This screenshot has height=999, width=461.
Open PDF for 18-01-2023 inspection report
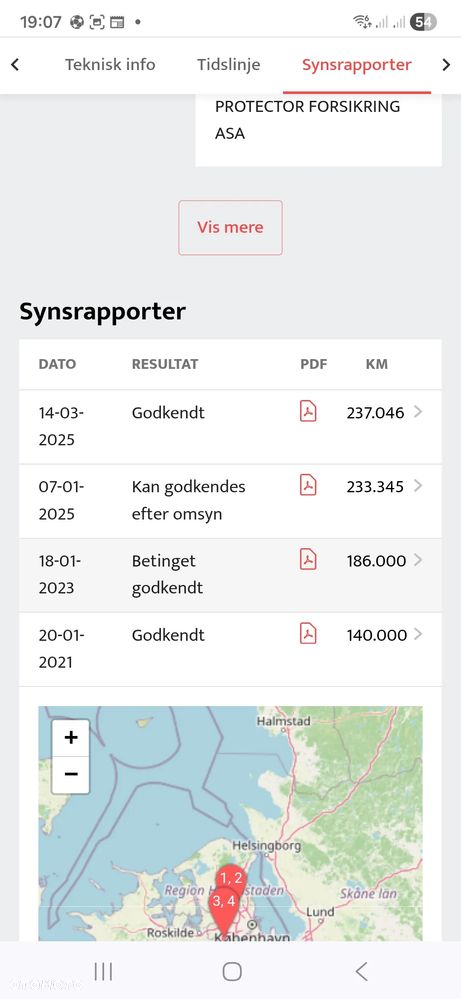[308, 559]
